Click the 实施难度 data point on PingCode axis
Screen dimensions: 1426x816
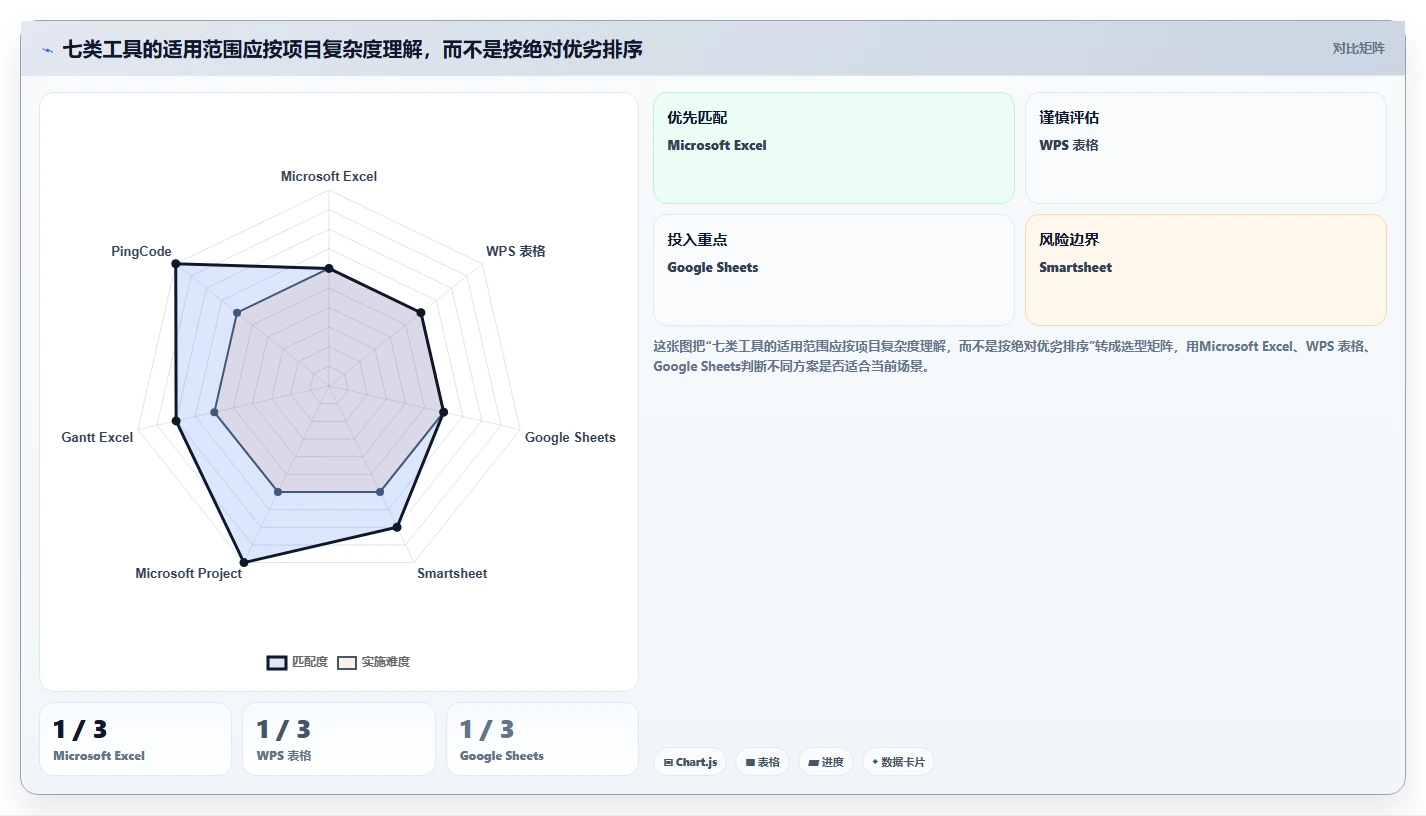(x=236, y=313)
